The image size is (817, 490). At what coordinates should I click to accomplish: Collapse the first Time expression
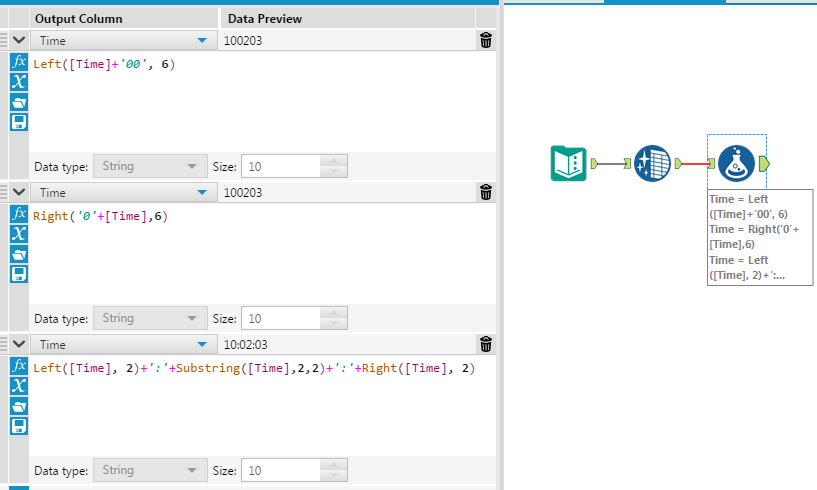point(19,40)
